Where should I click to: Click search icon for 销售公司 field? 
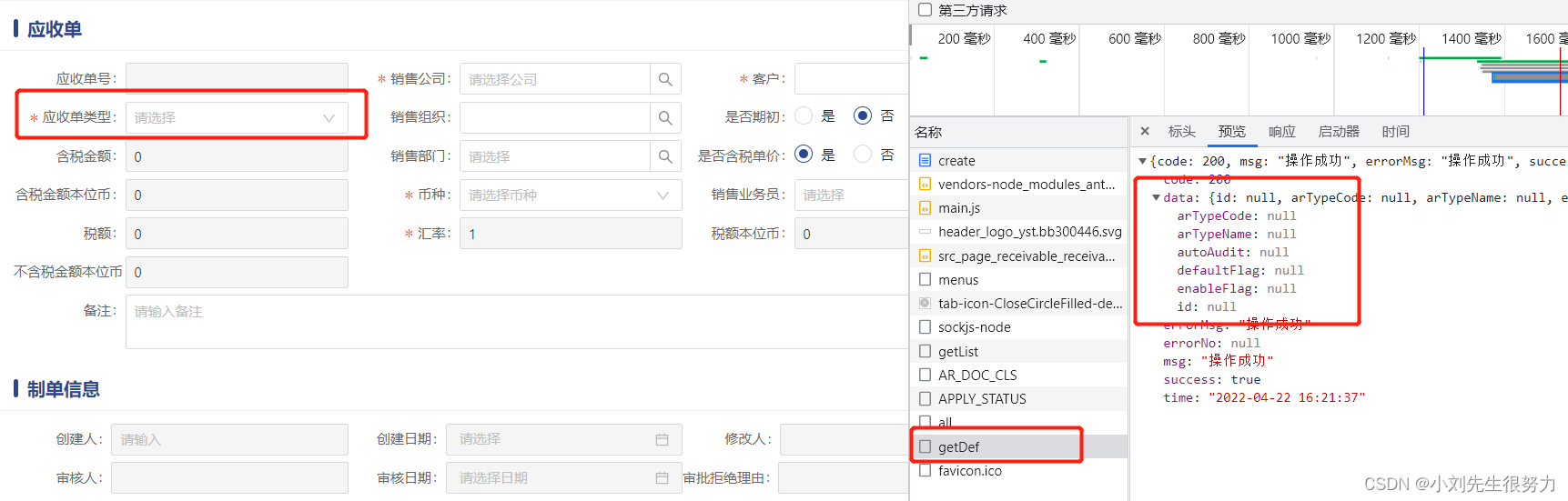(665, 79)
